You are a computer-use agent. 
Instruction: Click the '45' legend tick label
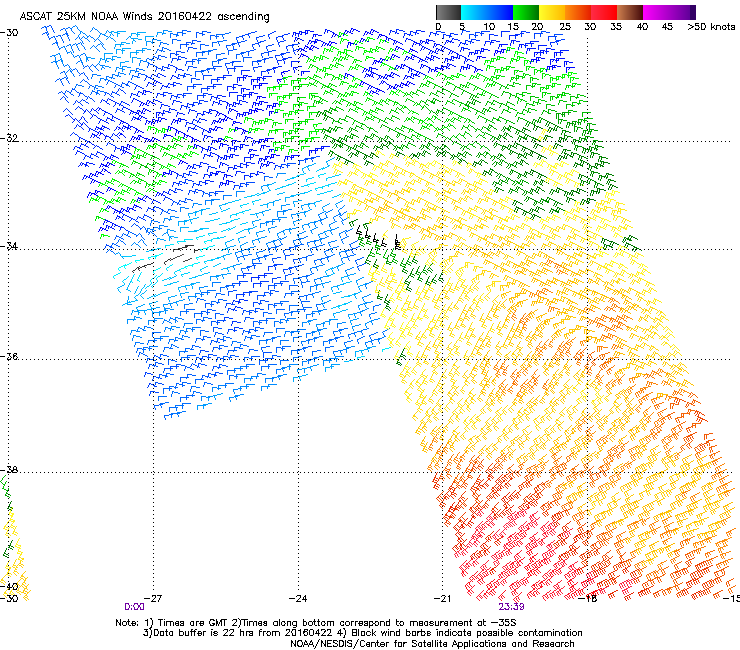click(667, 27)
